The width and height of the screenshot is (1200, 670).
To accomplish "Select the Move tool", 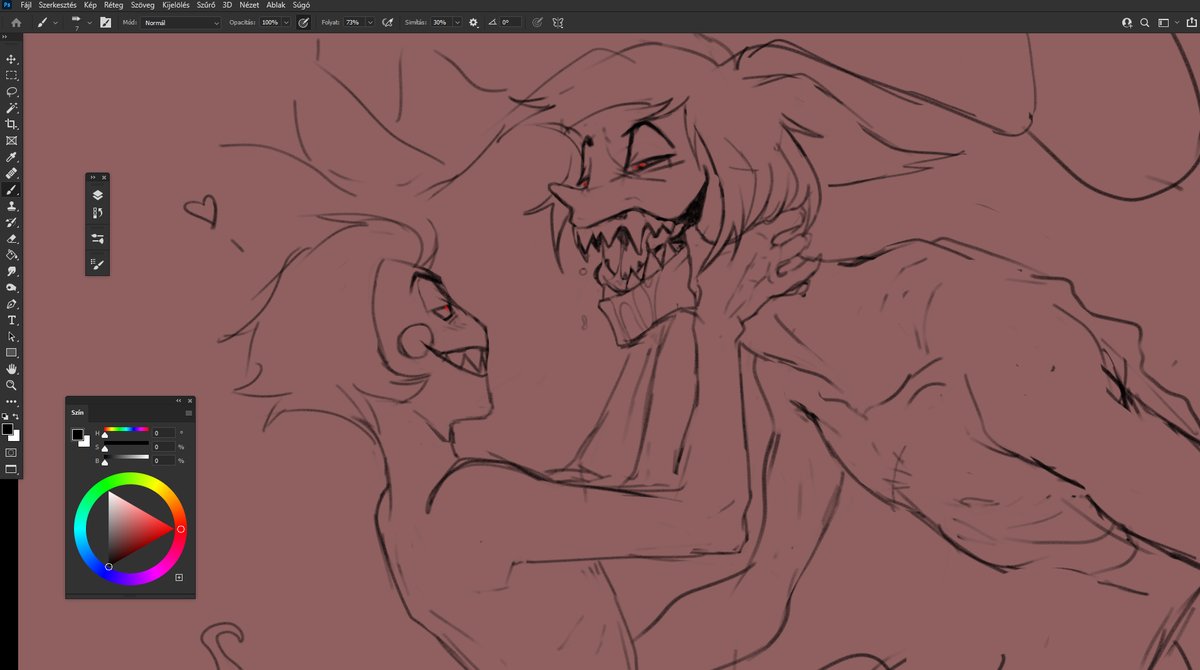I will [x=12, y=59].
